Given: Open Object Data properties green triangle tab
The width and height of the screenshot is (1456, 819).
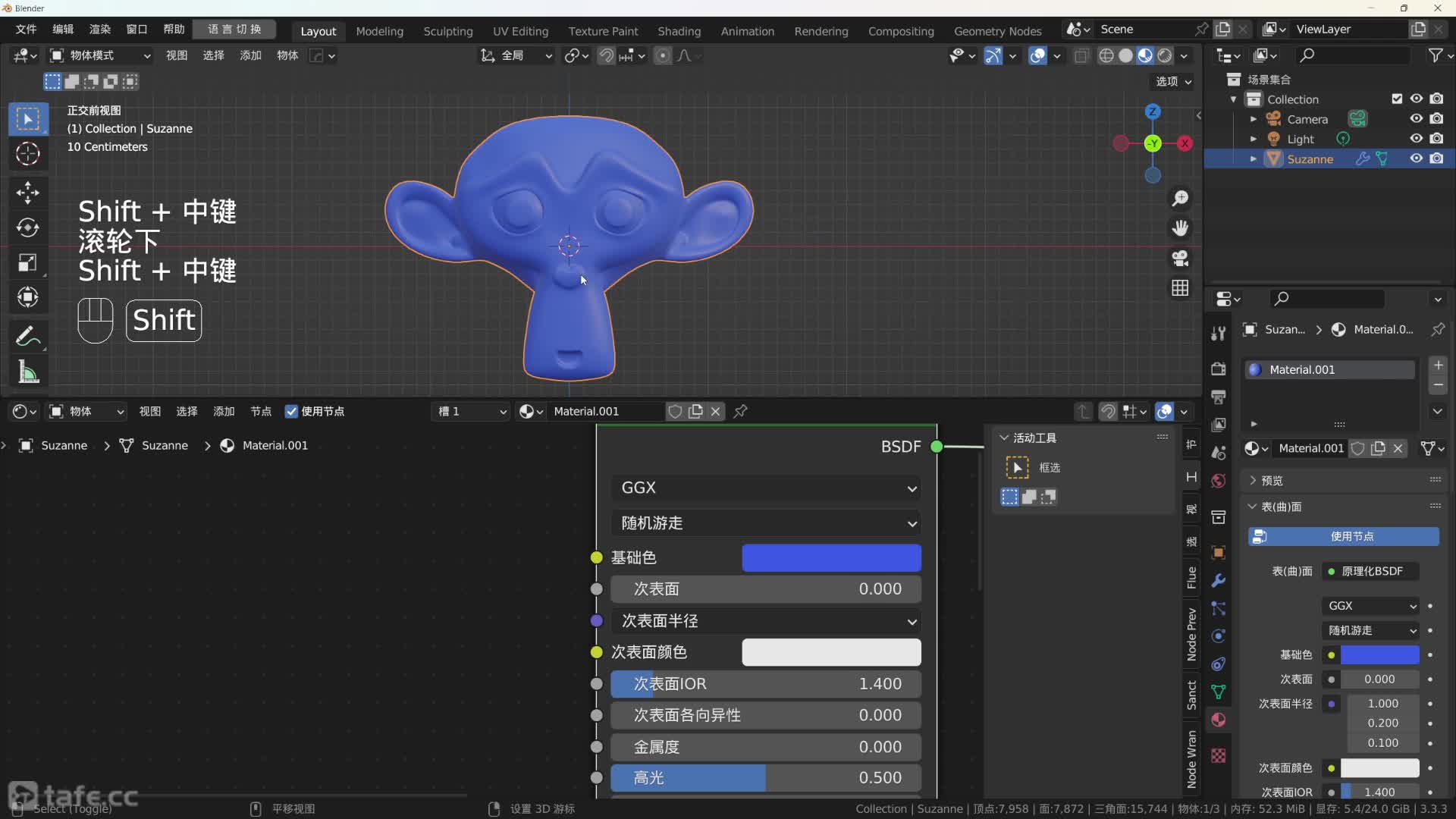Looking at the screenshot, I should pyautogui.click(x=1219, y=692).
